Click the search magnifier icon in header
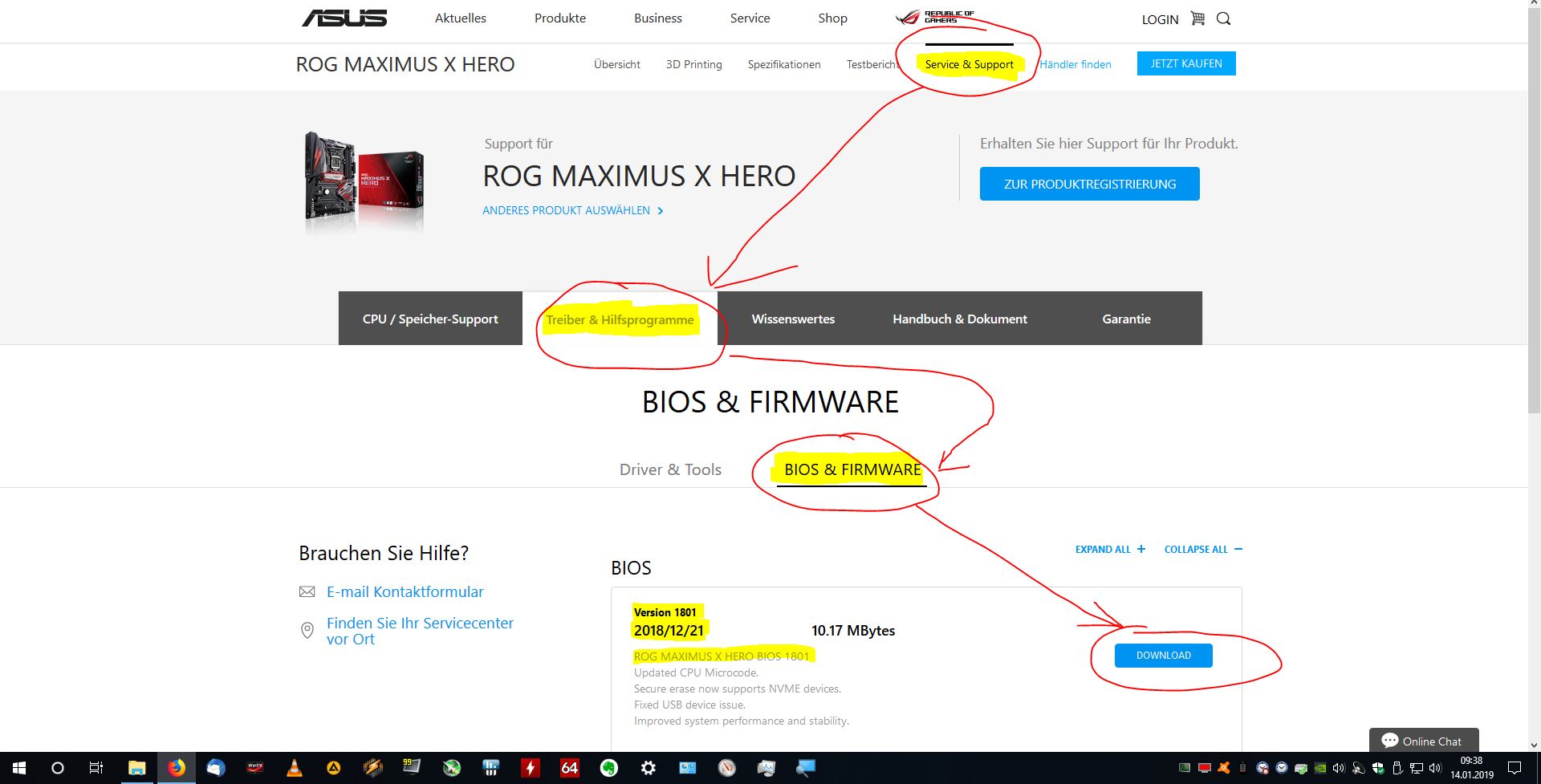The width and height of the screenshot is (1541, 784). 1223,18
